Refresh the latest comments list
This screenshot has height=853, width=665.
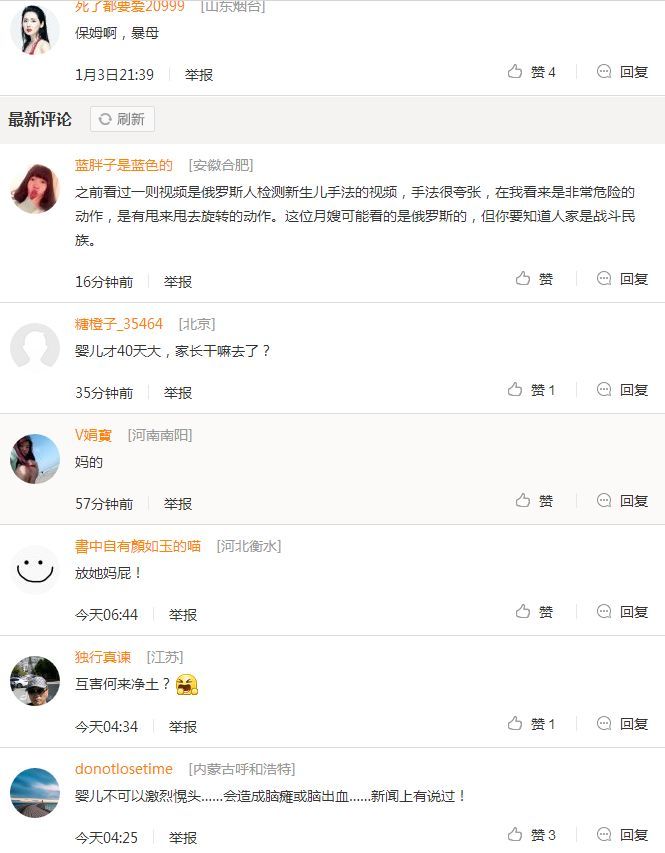(122, 119)
